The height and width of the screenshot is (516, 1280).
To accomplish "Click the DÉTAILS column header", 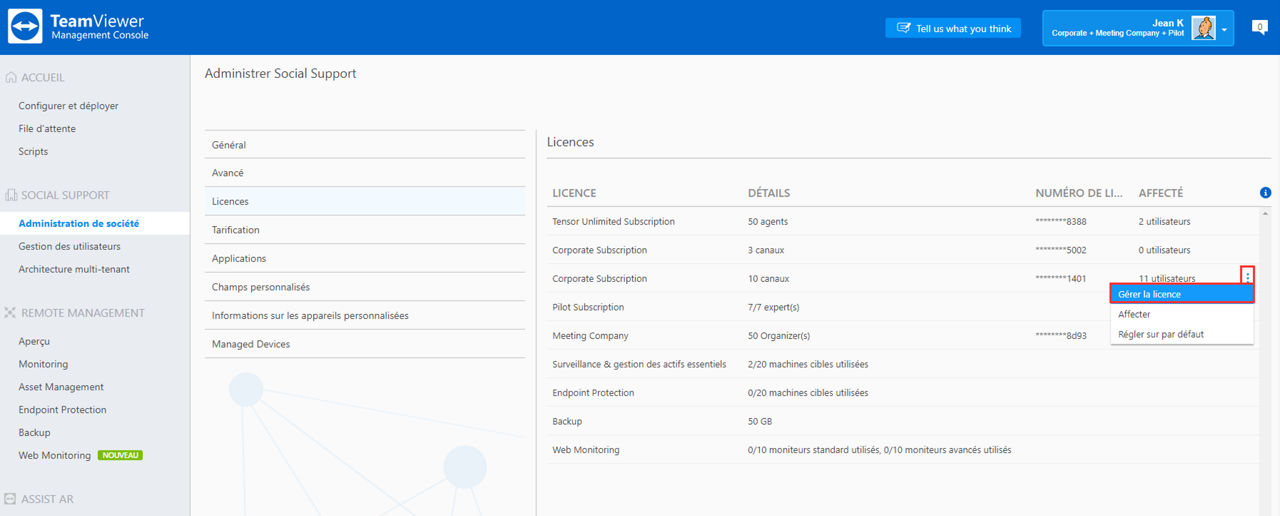I will point(769,193).
